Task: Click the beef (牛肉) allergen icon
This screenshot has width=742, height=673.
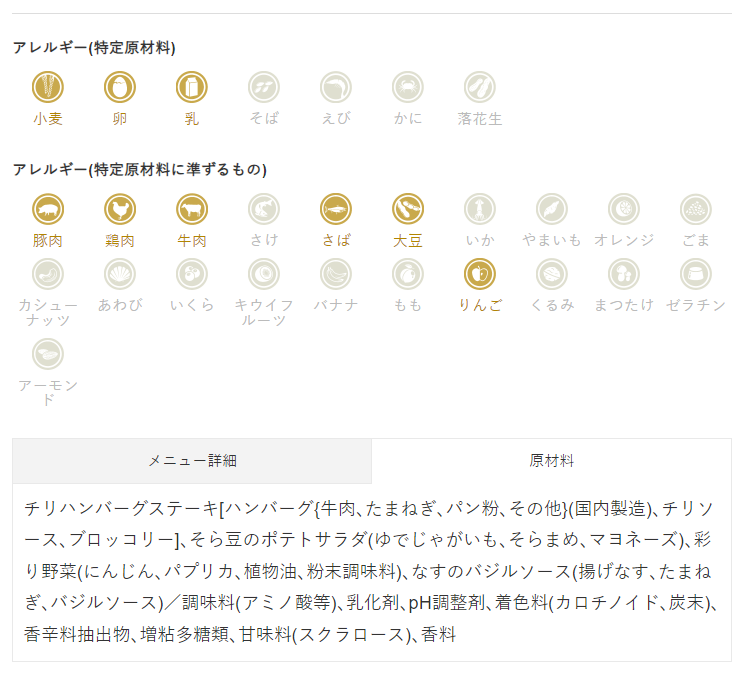Action: tap(192, 209)
